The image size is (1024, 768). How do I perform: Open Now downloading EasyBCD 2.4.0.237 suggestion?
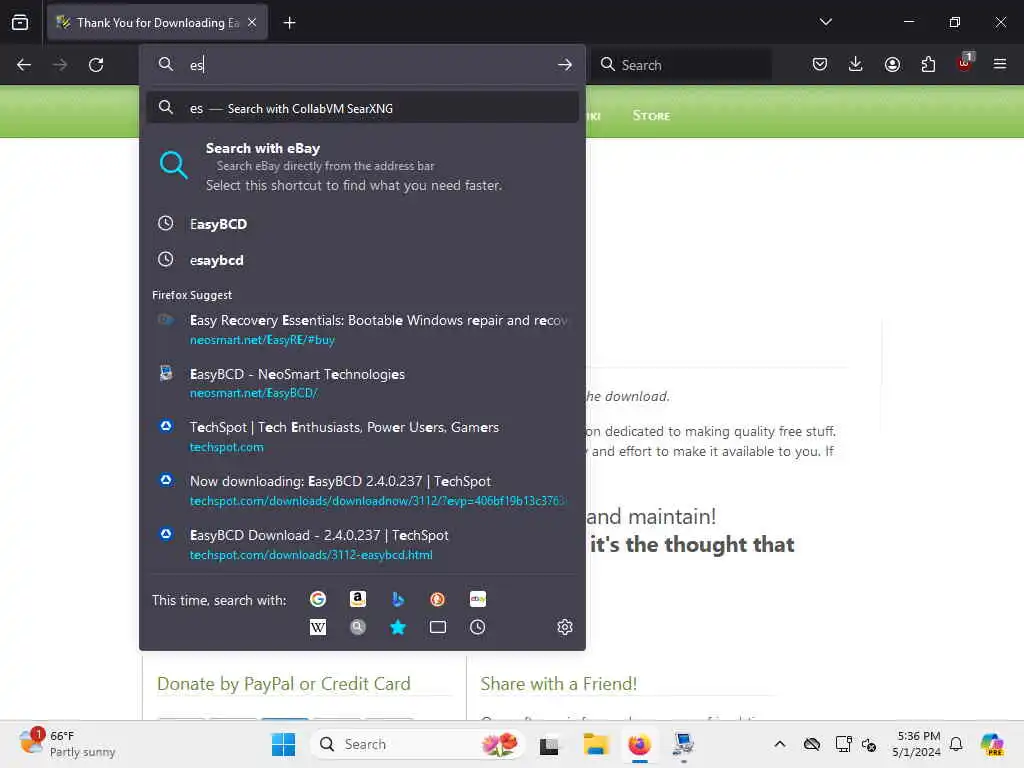(362, 490)
